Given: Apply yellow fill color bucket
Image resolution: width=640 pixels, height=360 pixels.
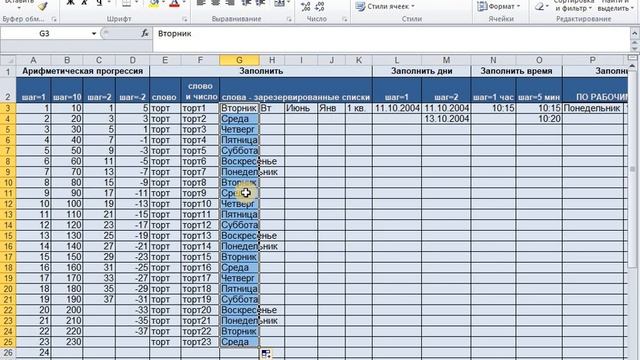Looking at the screenshot, I should pos(154,3).
